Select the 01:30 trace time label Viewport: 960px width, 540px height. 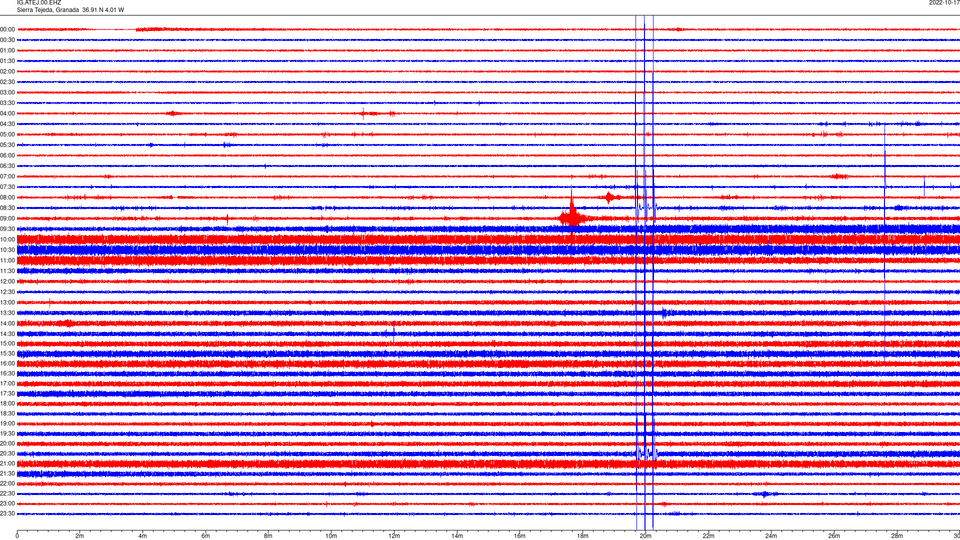point(7,61)
